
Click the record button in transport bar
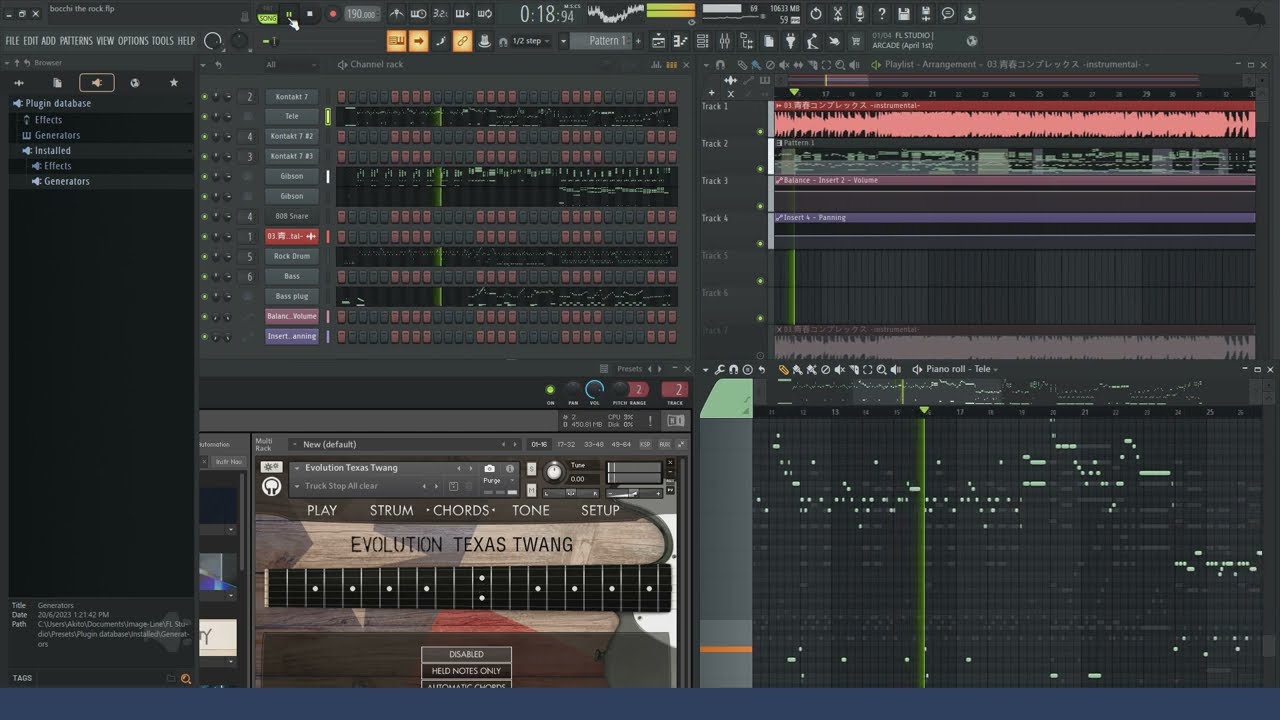pyautogui.click(x=333, y=14)
